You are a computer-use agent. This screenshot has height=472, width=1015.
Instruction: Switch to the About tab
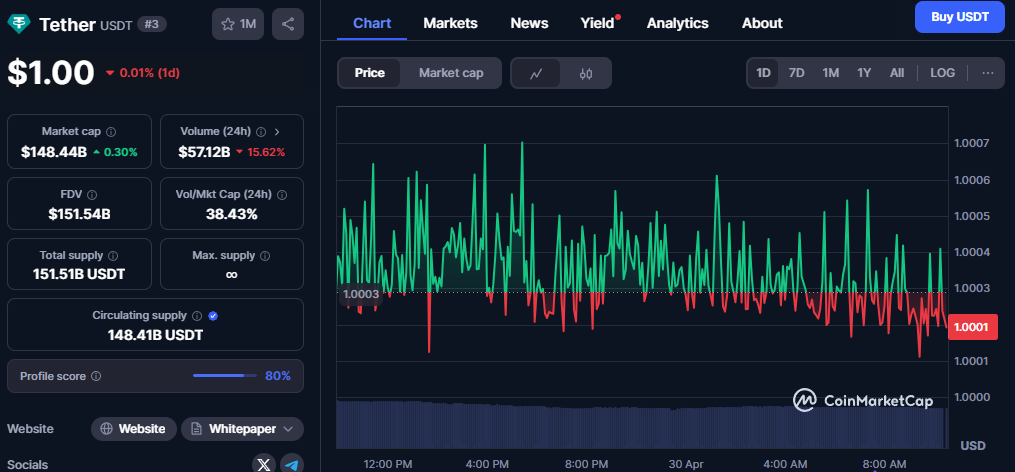coord(762,23)
